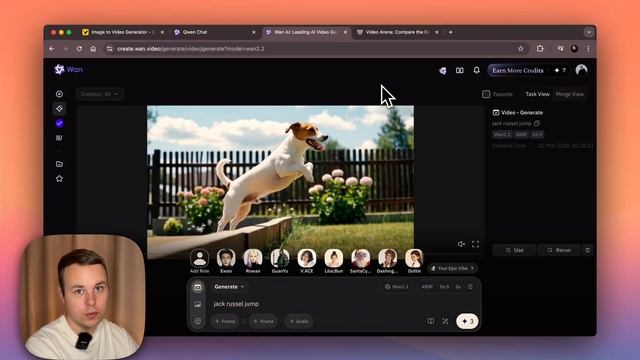Click the Wan logo
The image size is (640, 360).
tap(69, 69)
